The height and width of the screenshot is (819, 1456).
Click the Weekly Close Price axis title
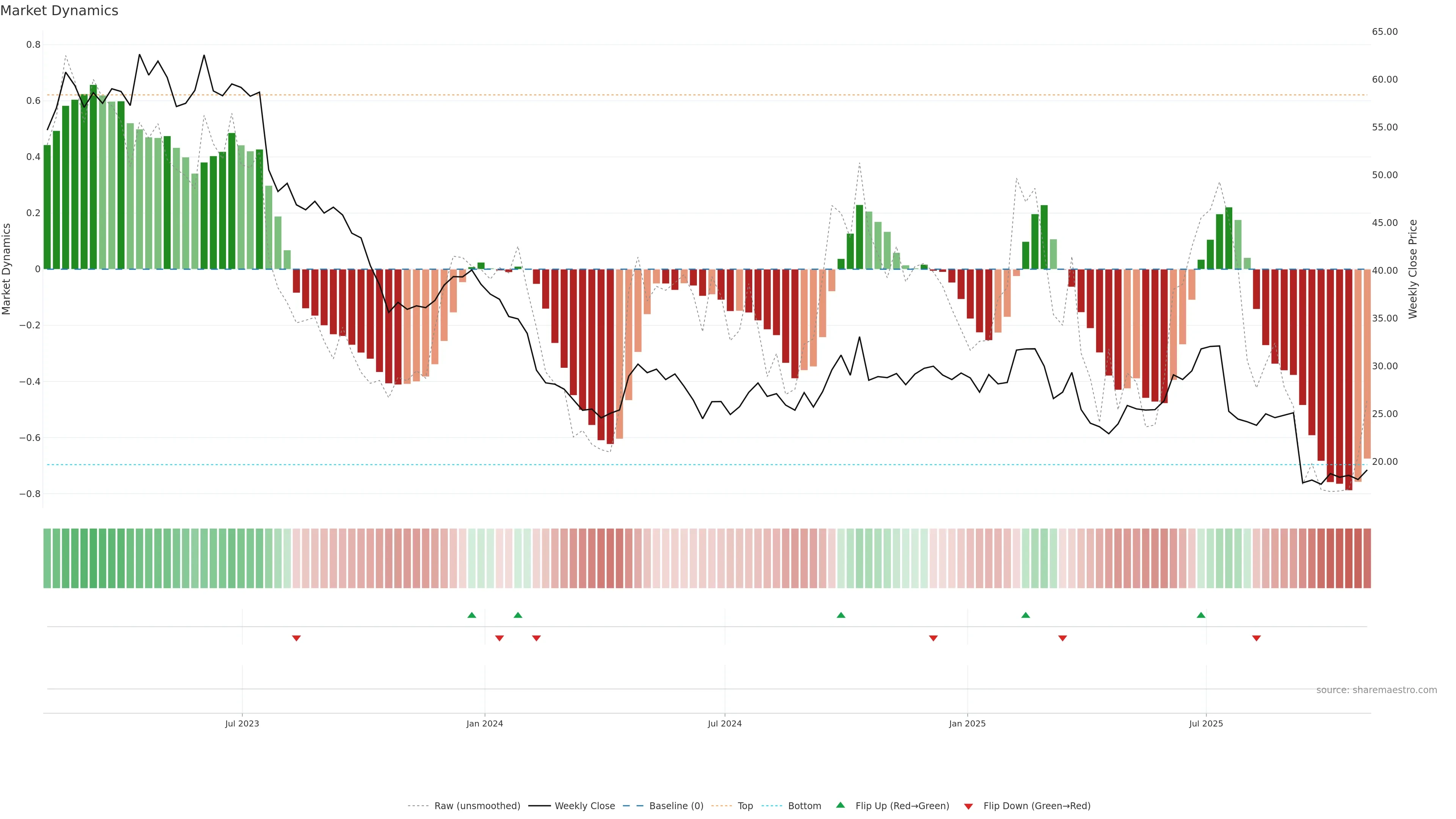pyautogui.click(x=1412, y=269)
